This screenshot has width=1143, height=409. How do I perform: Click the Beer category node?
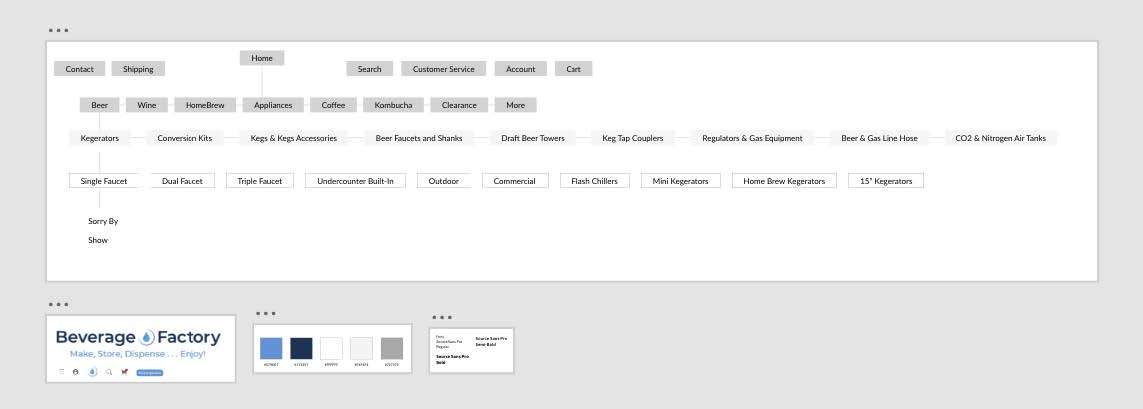coord(100,105)
